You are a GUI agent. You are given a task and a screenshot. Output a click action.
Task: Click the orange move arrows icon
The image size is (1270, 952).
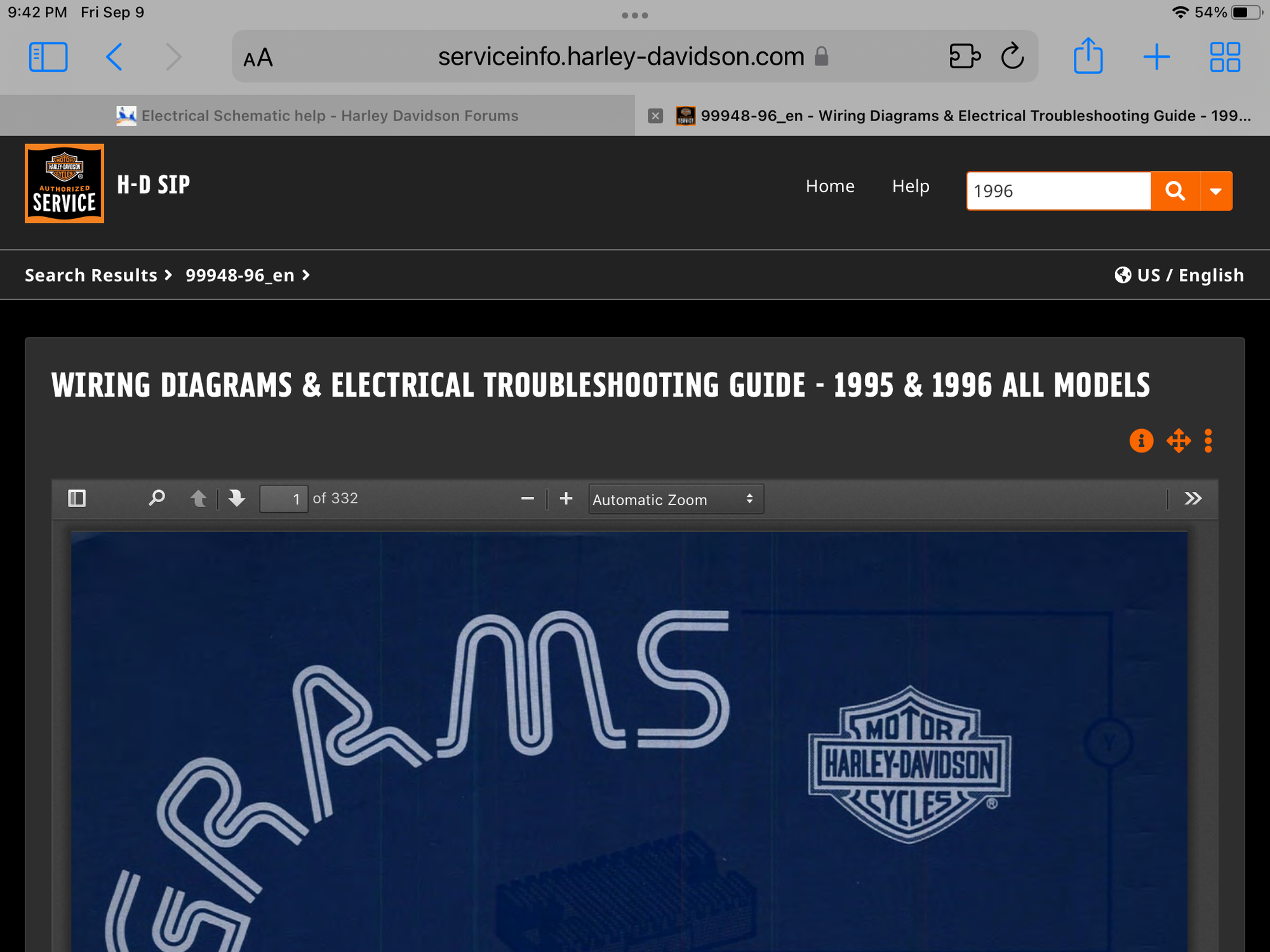tap(1179, 440)
